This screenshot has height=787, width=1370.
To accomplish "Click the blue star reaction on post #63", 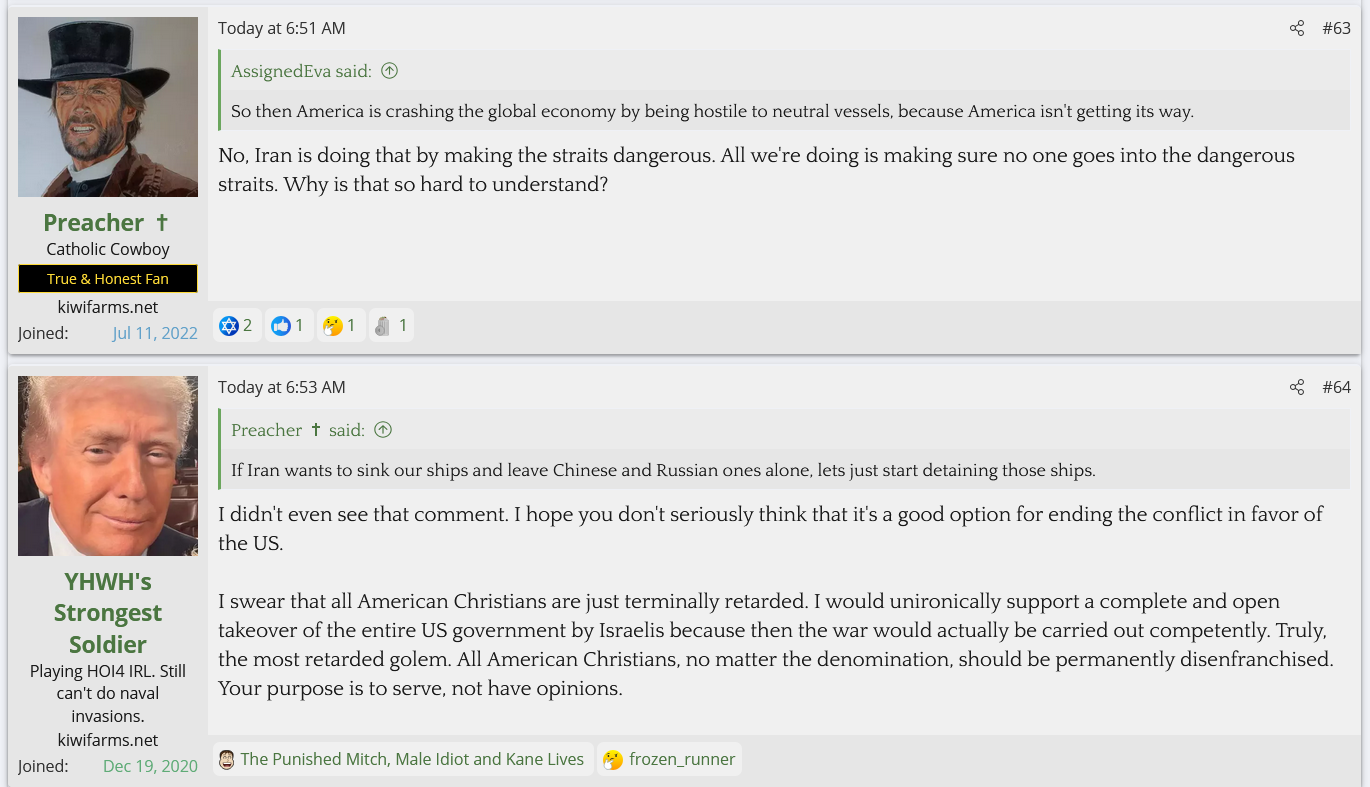I will point(229,325).
